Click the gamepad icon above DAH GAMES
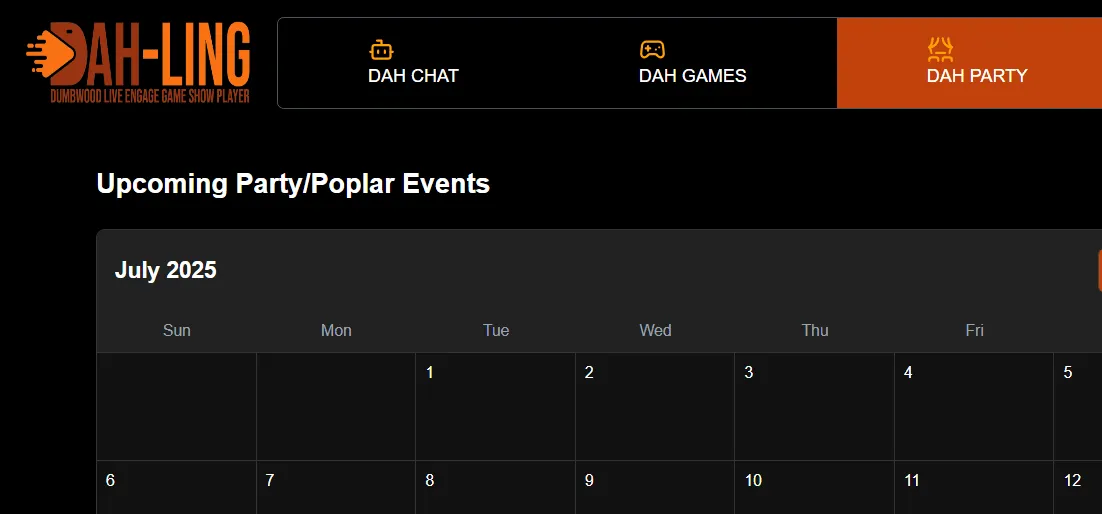This screenshot has width=1102, height=514. pos(652,49)
